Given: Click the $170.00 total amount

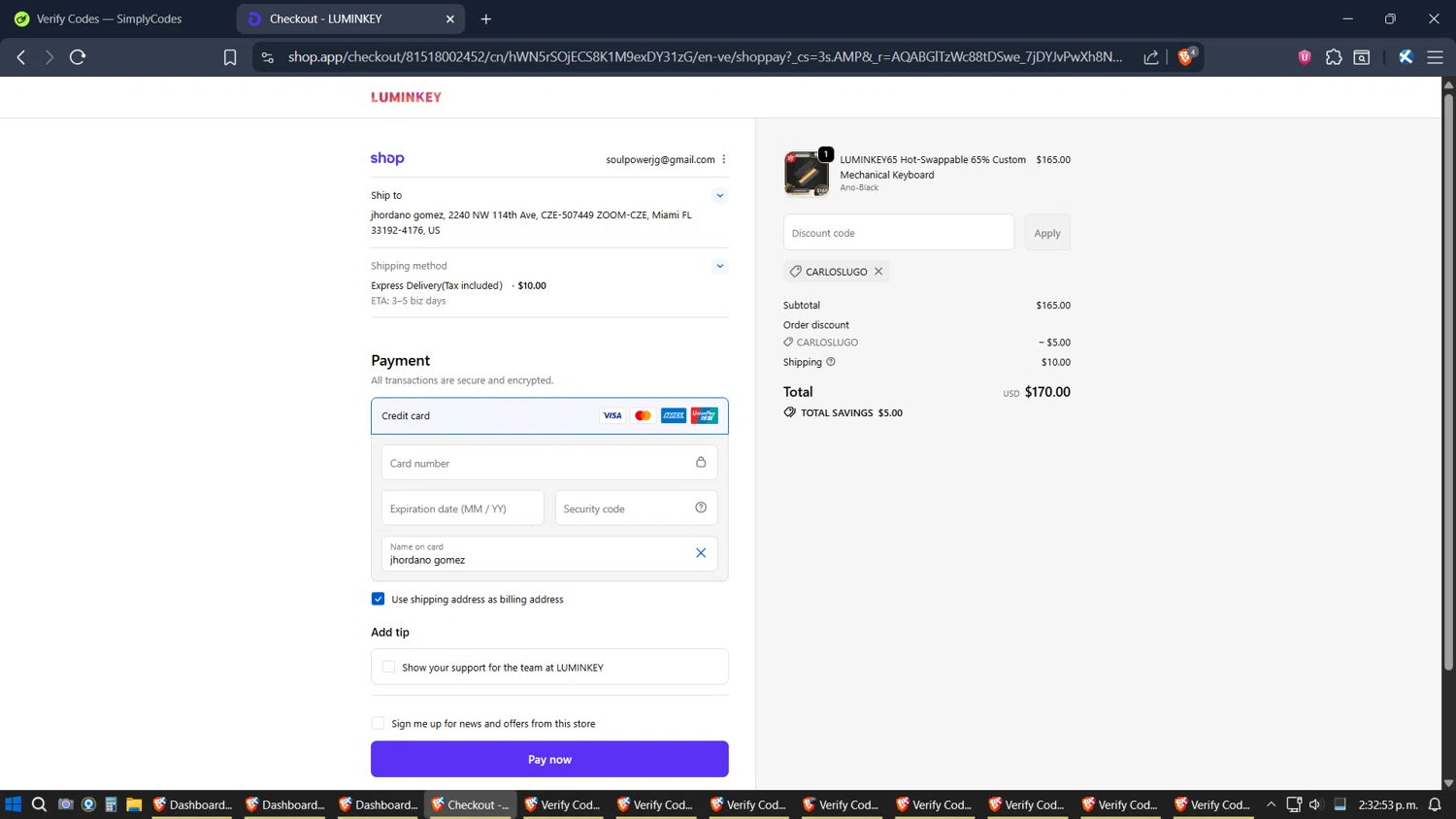Looking at the screenshot, I should 1047,392.
